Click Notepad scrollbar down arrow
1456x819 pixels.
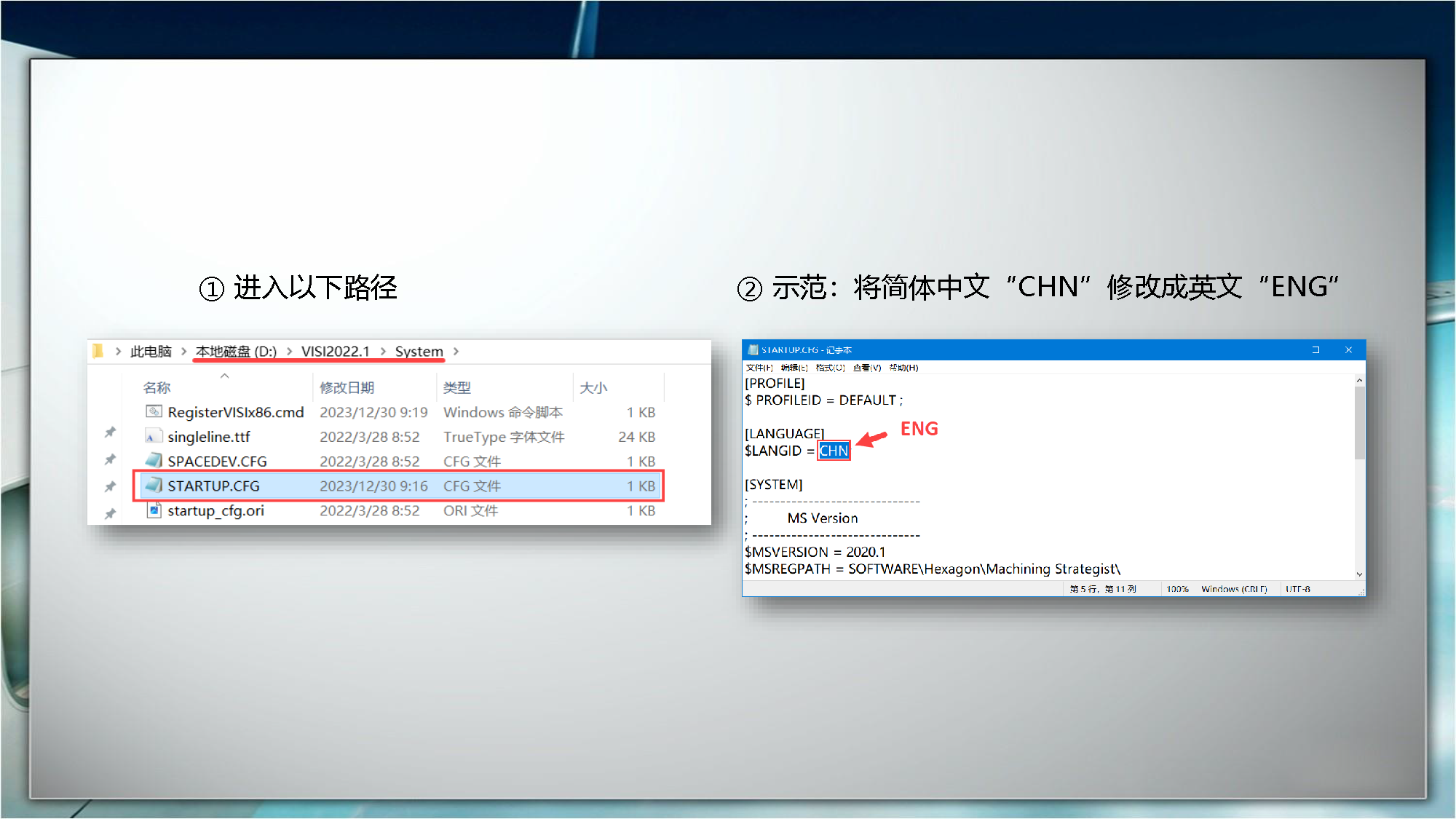(1359, 574)
